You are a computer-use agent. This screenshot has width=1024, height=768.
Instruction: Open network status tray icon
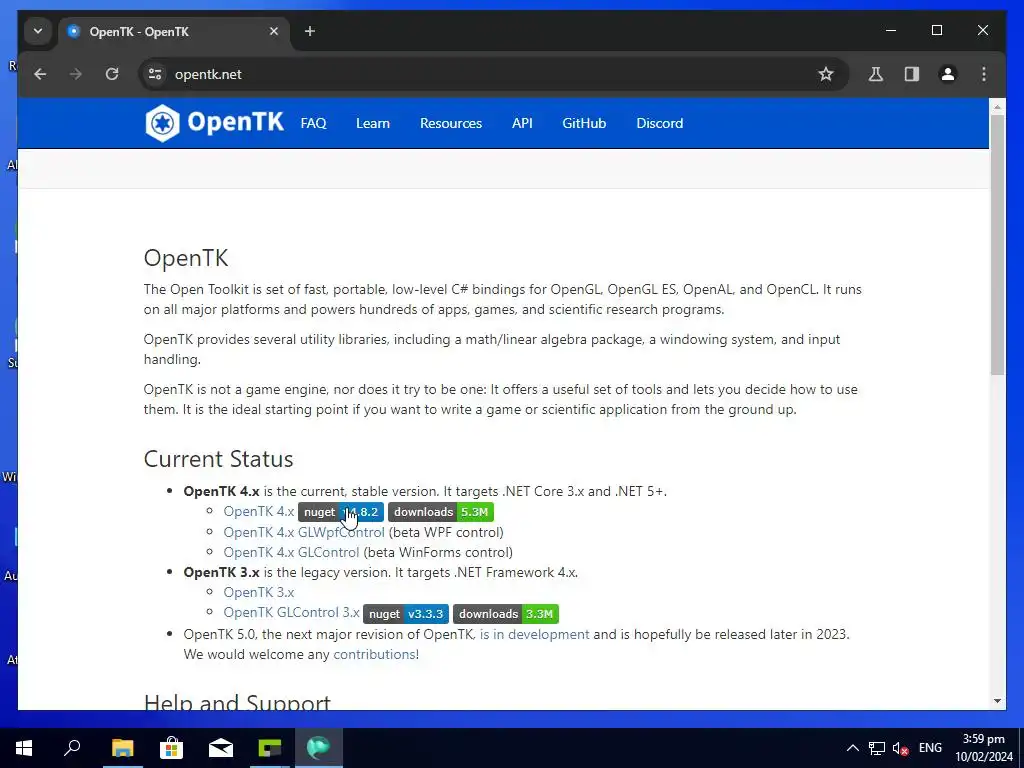tap(876, 748)
